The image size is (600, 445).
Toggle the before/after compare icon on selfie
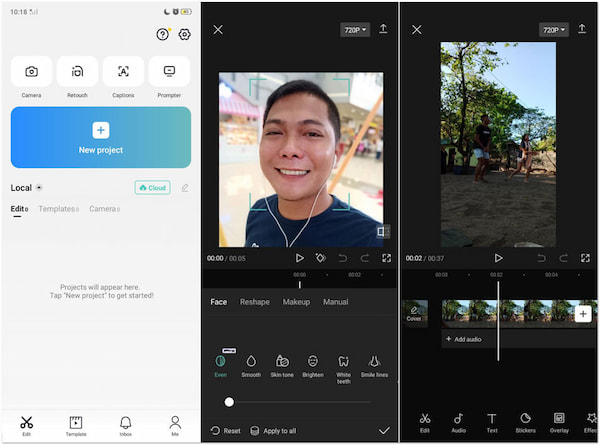pos(383,232)
